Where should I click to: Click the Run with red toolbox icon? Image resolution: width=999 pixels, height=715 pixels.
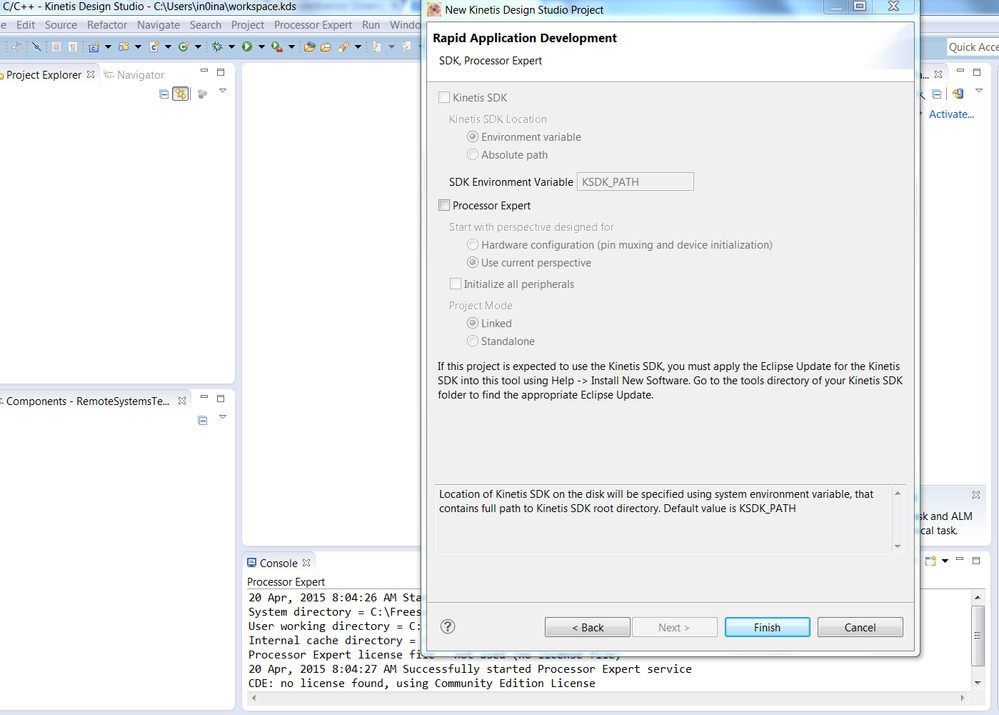(277, 47)
